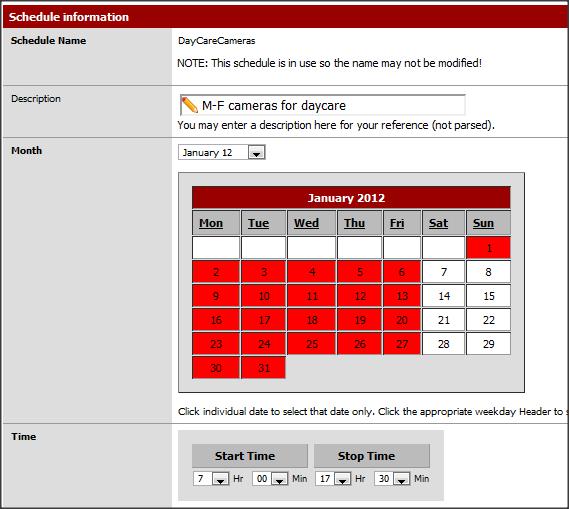
Task: Open the Start Time hour dropdown
Action: tap(211, 479)
